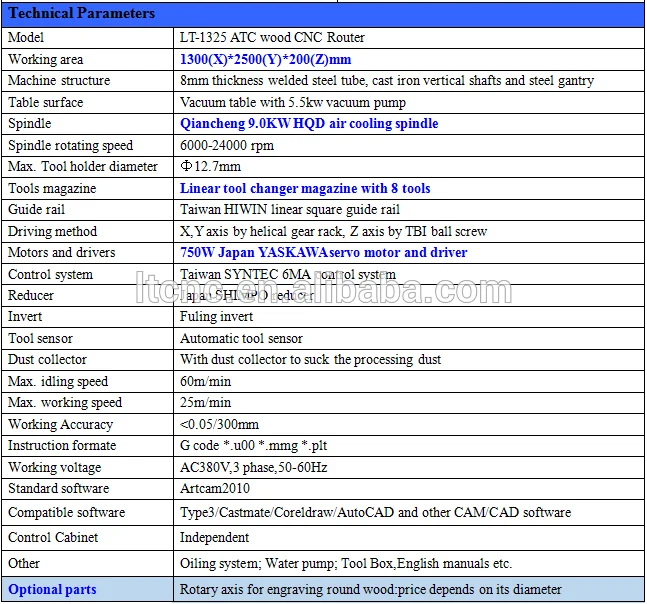Screen dimensions: 647x604
Task: Select the "Max. working speed" label
Action: [65, 402]
